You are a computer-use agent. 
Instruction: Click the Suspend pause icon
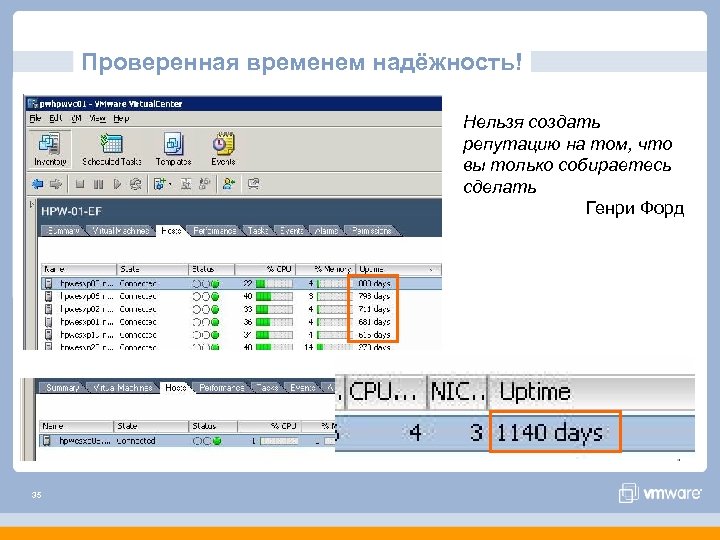(98, 184)
